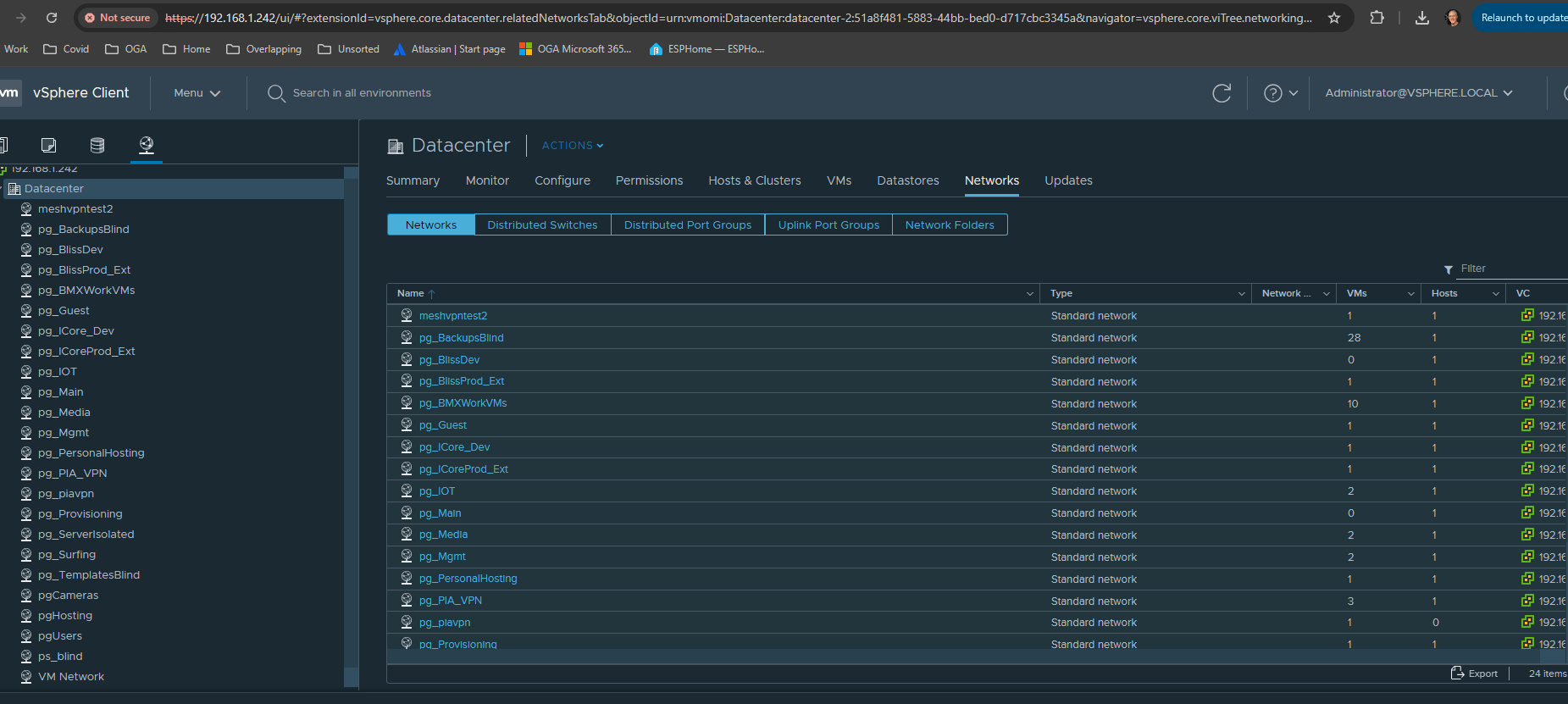1568x704 pixels.
Task: Open the Summary tab
Action: pos(413,180)
